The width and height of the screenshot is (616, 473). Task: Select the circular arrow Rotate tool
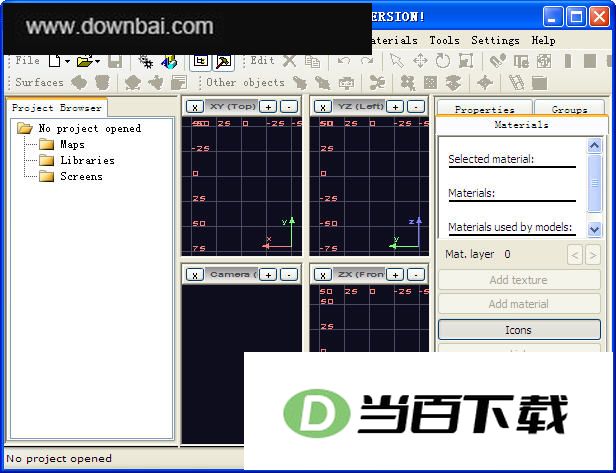point(443,61)
